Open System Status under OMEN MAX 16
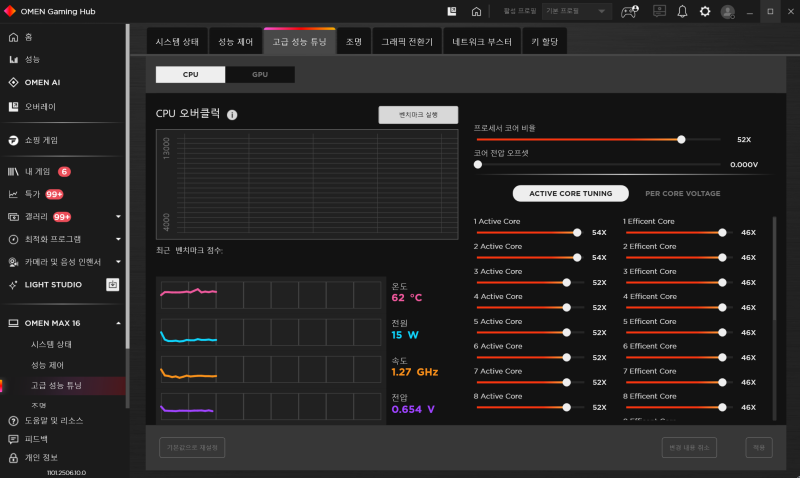 point(51,344)
